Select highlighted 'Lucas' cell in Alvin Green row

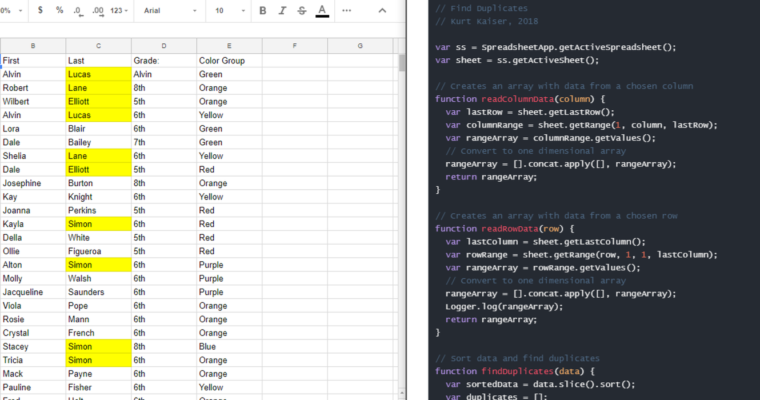pyautogui.click(x=98, y=74)
